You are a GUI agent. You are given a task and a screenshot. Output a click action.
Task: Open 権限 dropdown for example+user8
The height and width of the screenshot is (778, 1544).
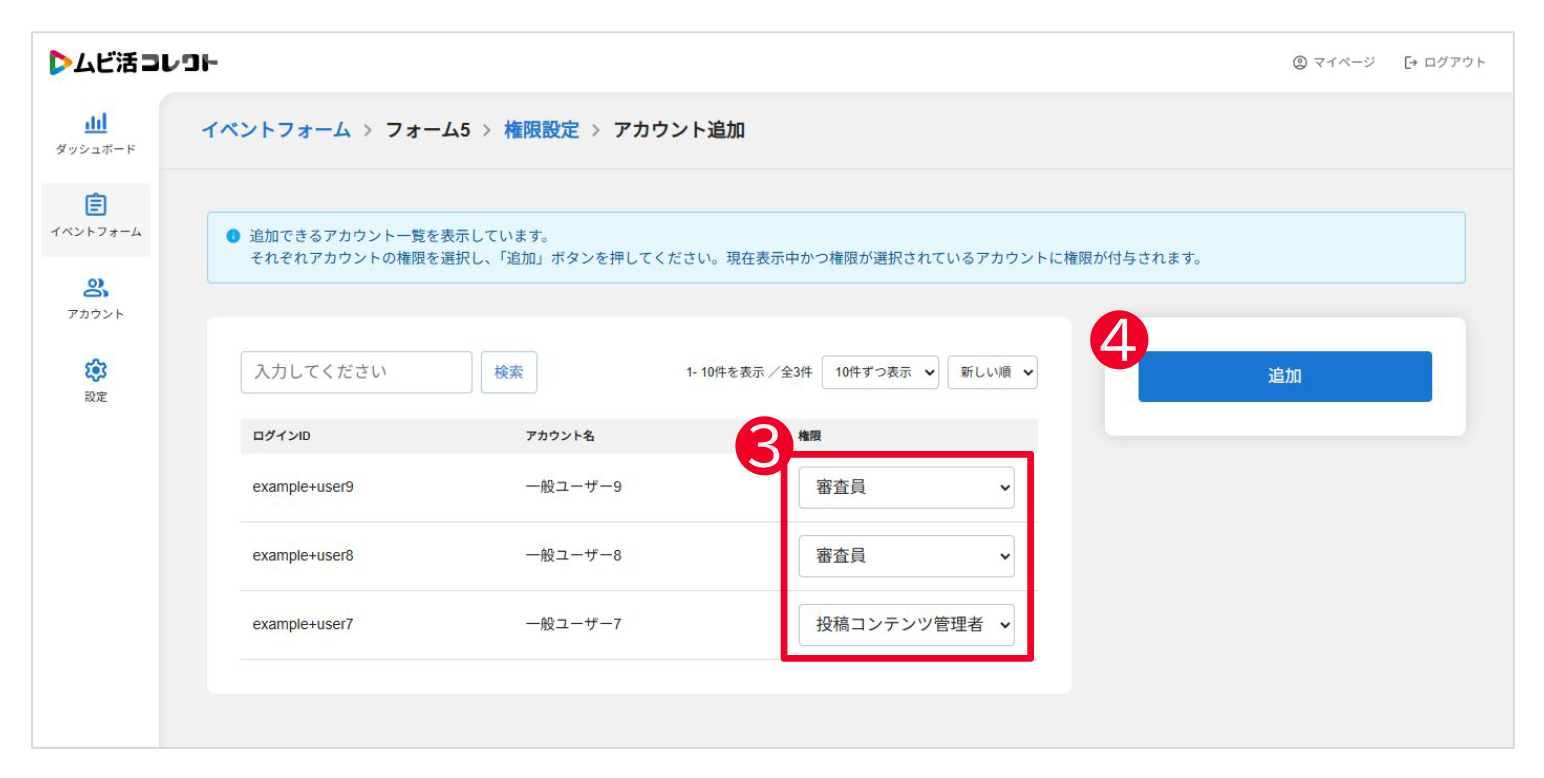point(906,556)
